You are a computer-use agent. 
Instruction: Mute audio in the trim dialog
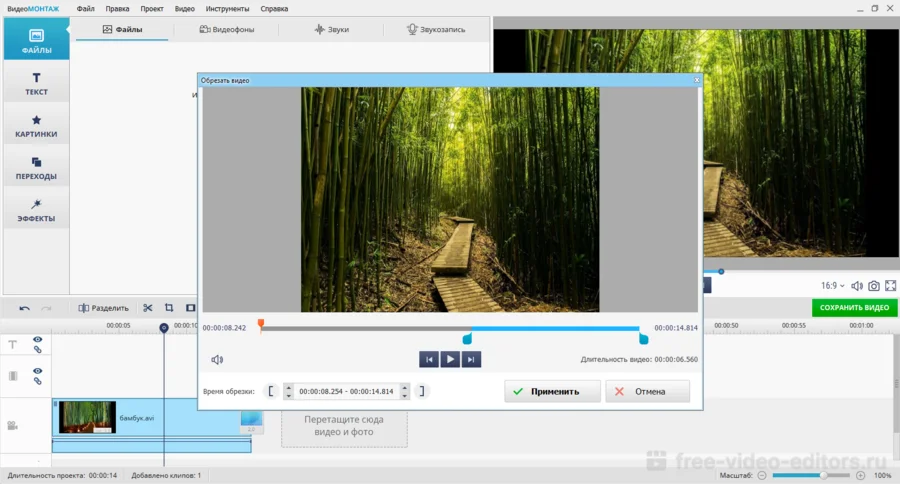point(217,359)
